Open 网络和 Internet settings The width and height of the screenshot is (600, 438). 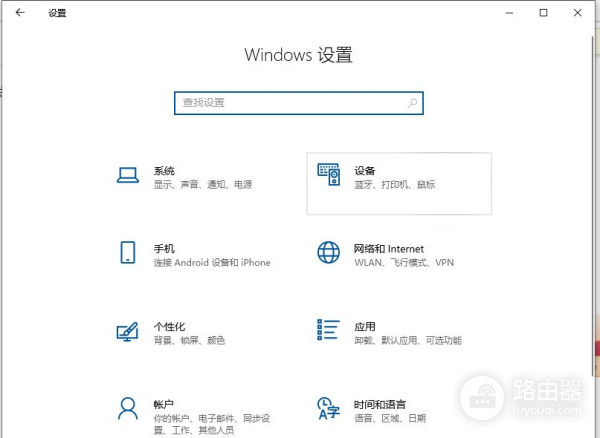coord(389,249)
